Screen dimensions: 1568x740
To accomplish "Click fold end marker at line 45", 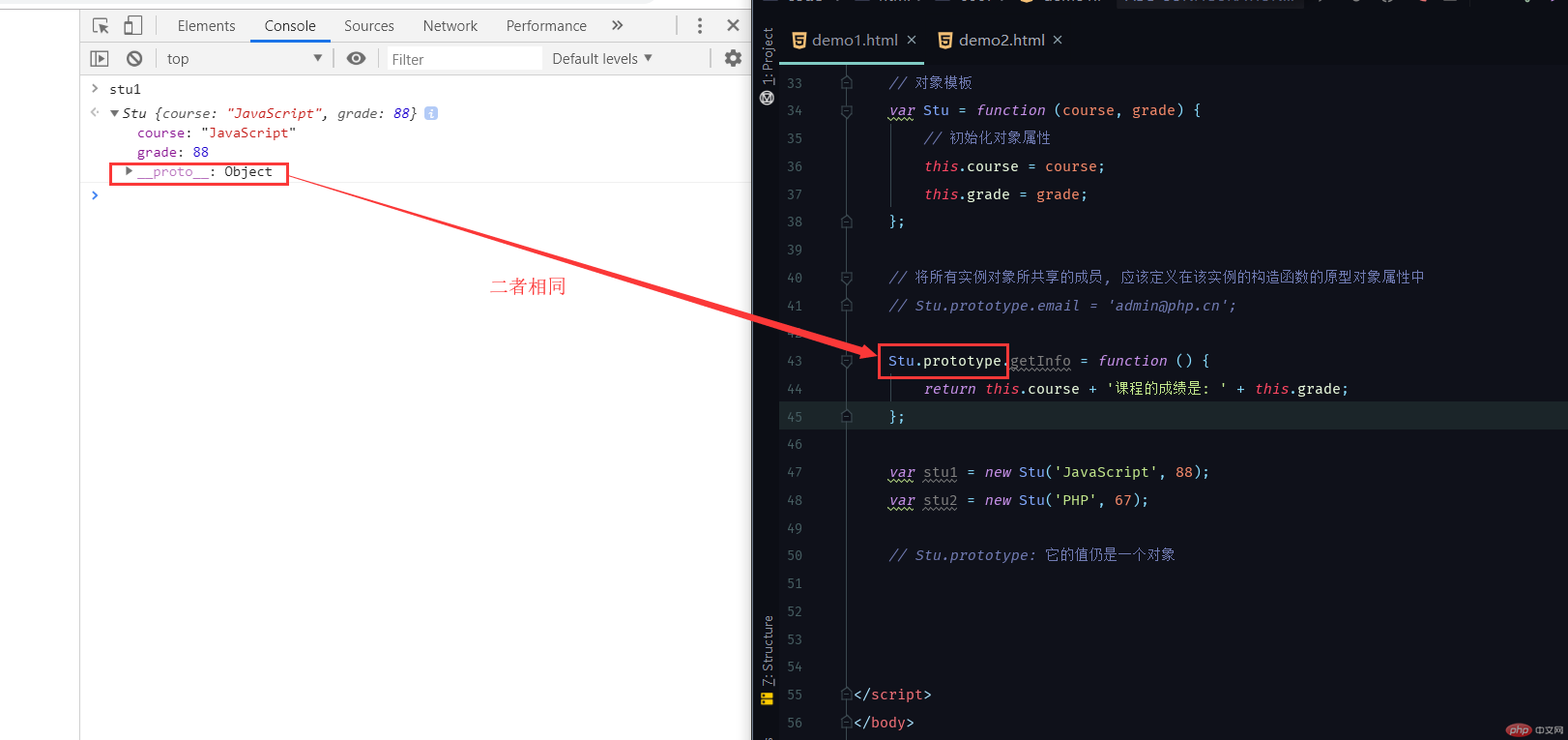I will [x=847, y=417].
